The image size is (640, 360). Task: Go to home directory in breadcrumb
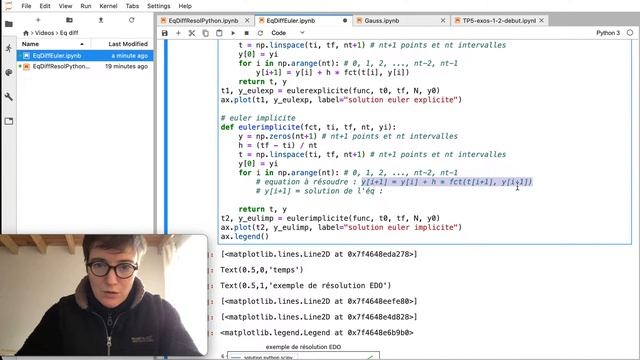point(26,33)
